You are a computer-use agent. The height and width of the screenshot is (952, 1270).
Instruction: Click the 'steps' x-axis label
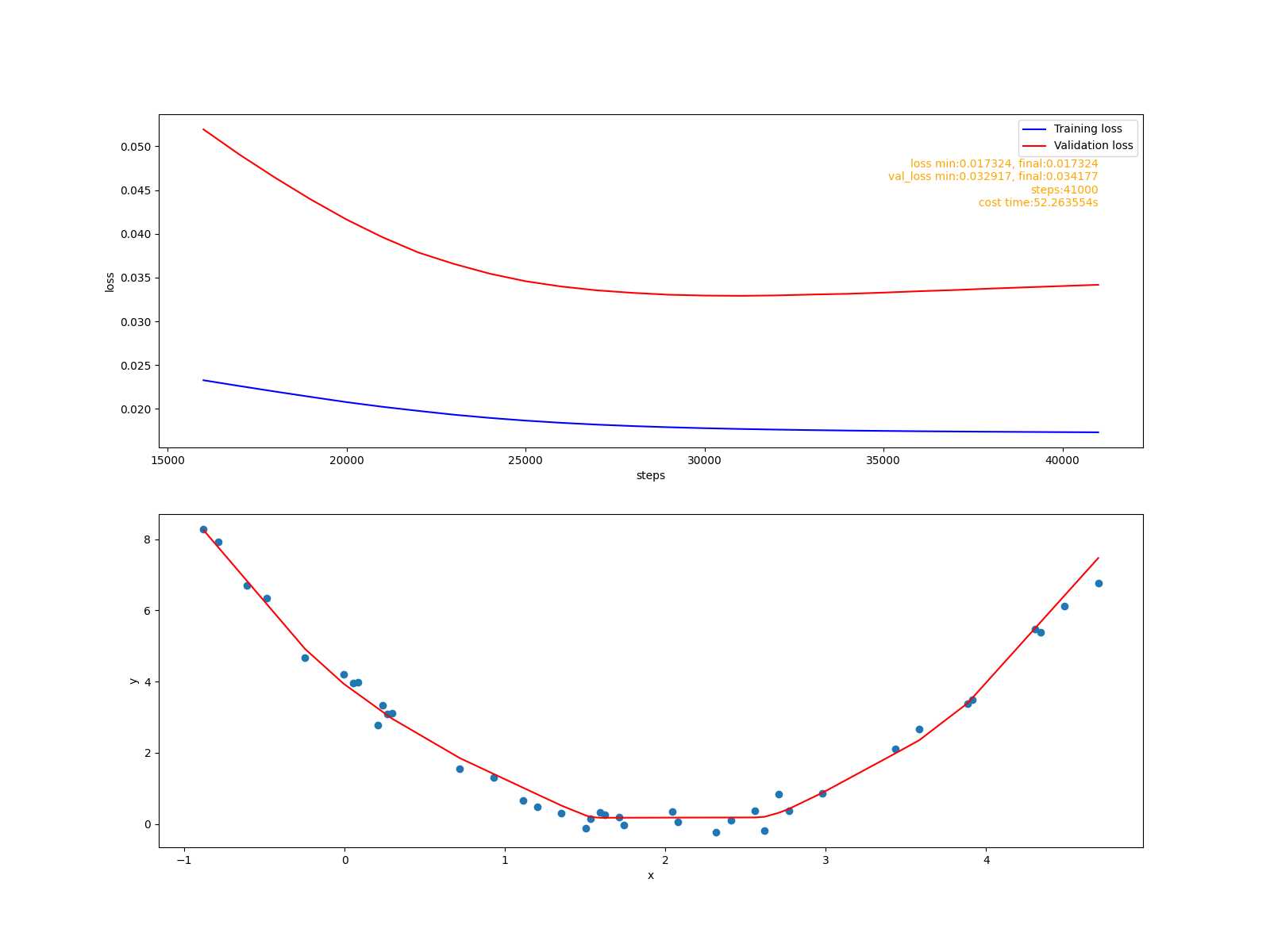[x=650, y=476]
